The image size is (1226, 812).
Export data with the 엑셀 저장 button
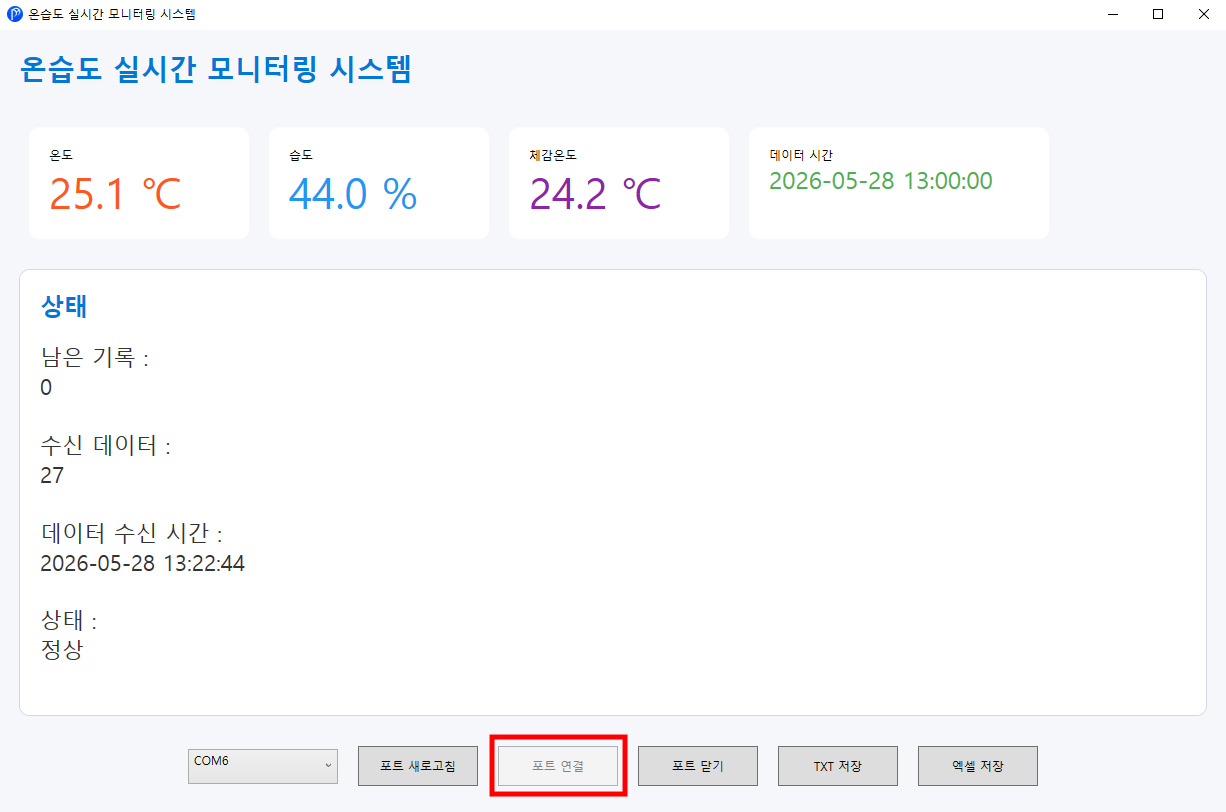[x=978, y=766]
